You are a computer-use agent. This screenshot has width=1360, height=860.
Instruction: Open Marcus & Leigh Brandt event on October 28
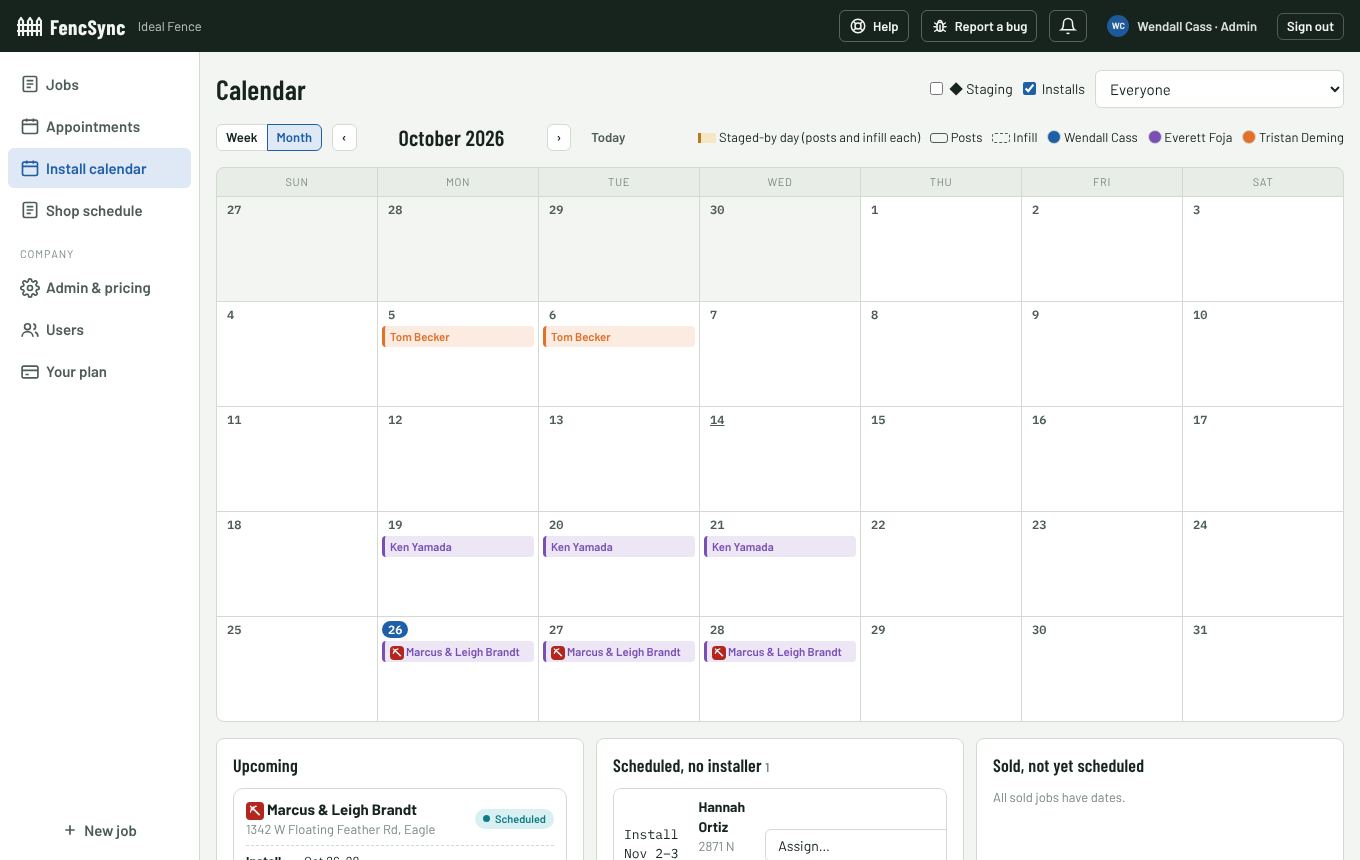click(780, 652)
